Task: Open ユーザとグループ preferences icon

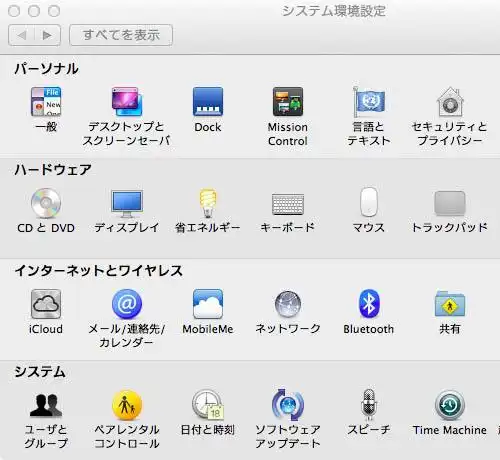Action: 46,405
